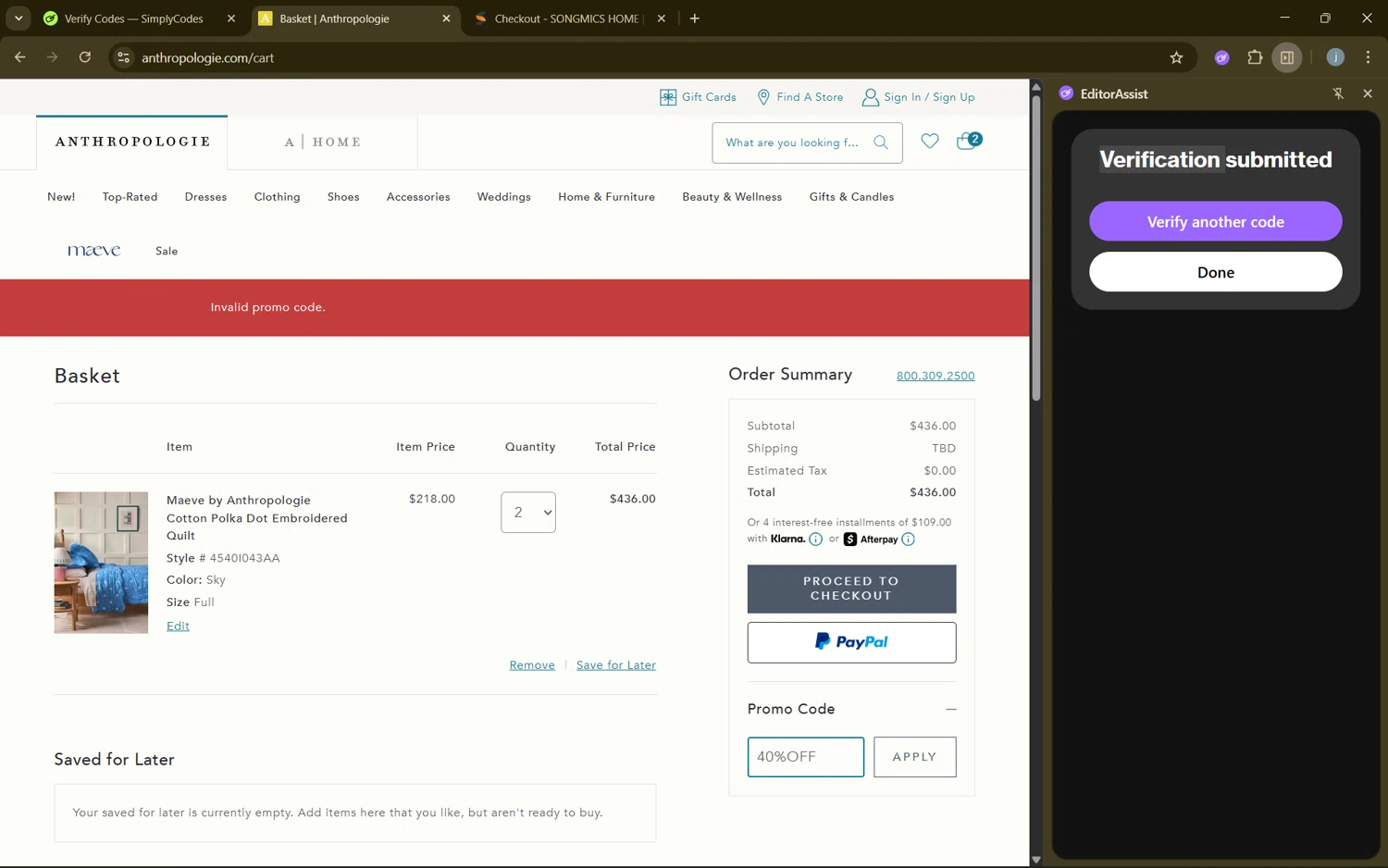Open the Home & Furniture menu

[x=606, y=197]
